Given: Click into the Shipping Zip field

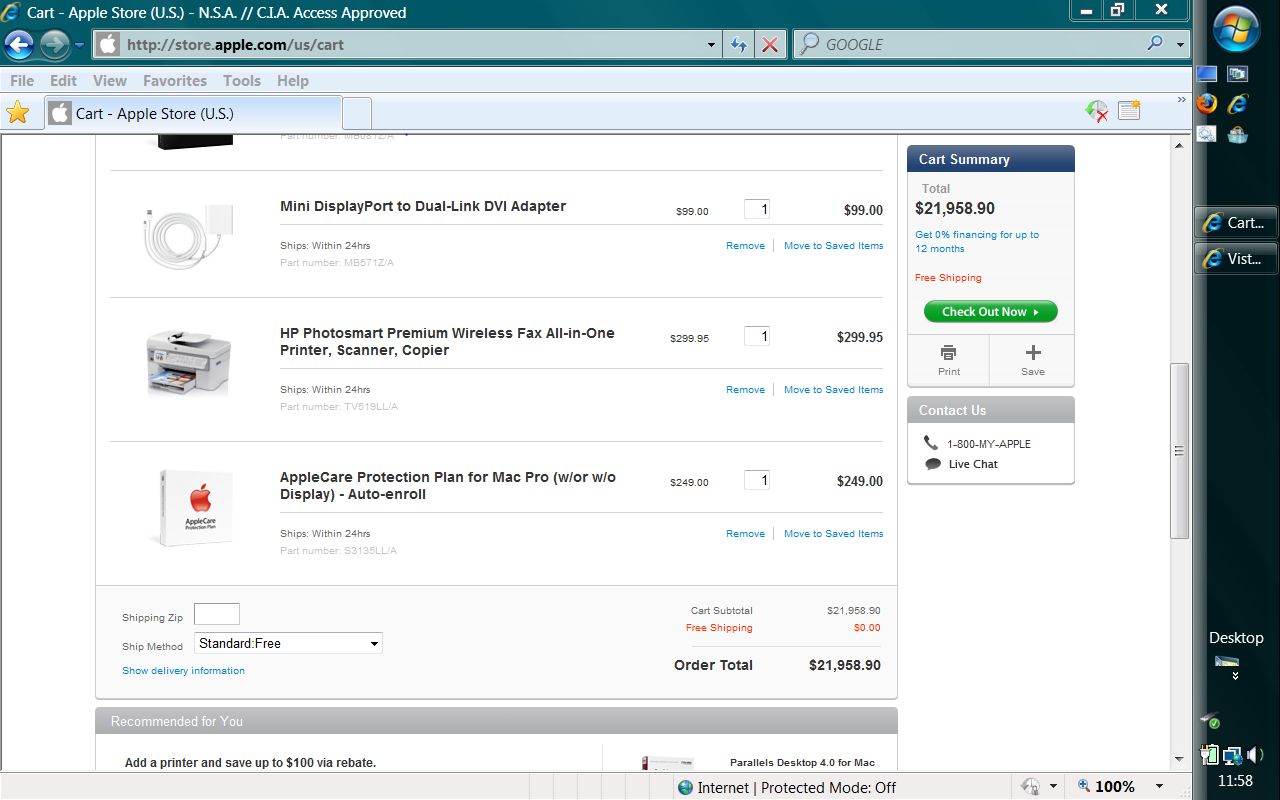Looking at the screenshot, I should (217, 614).
